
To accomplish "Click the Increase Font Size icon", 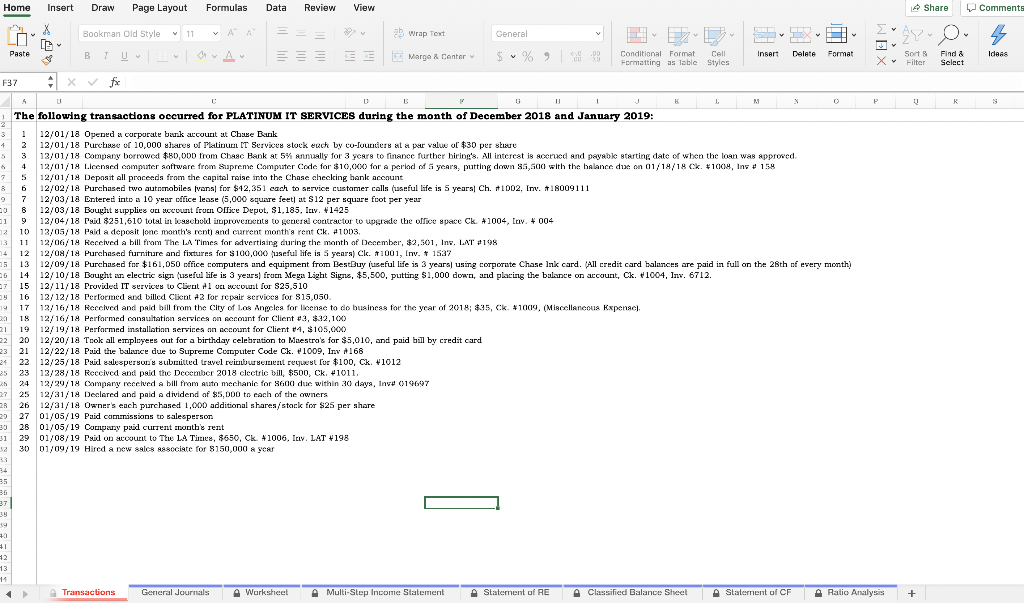I will pyautogui.click(x=232, y=33).
